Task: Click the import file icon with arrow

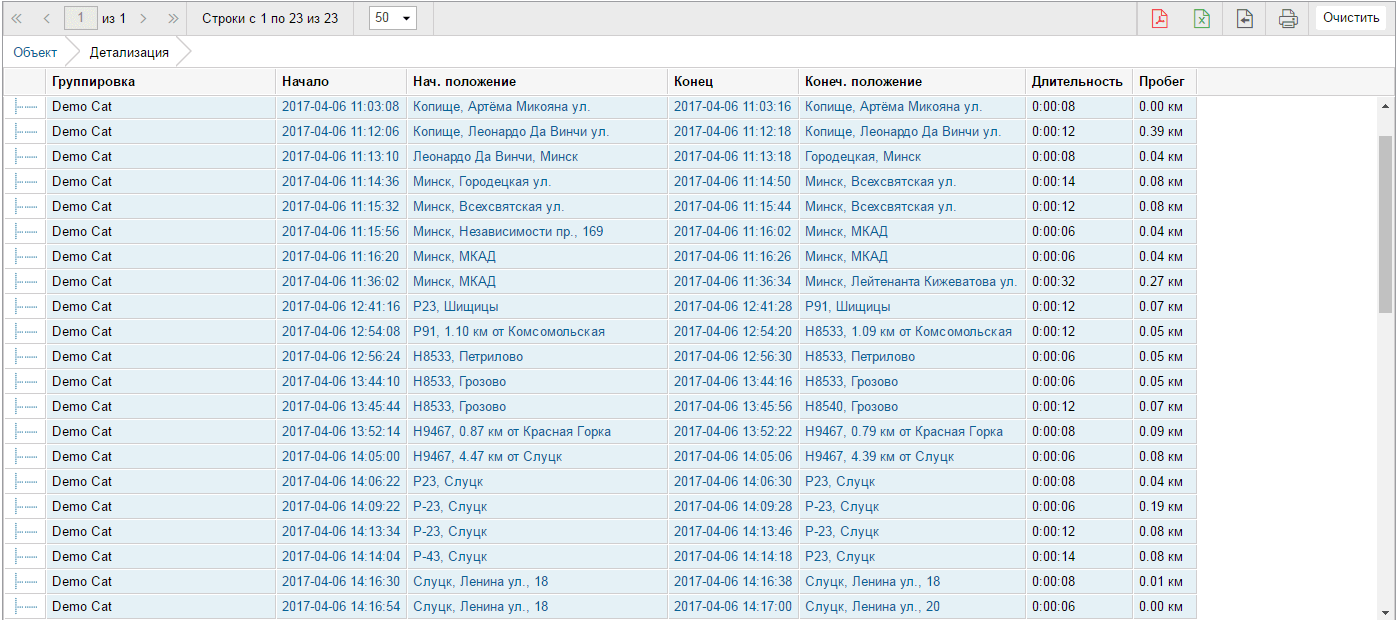Action: (x=1244, y=18)
